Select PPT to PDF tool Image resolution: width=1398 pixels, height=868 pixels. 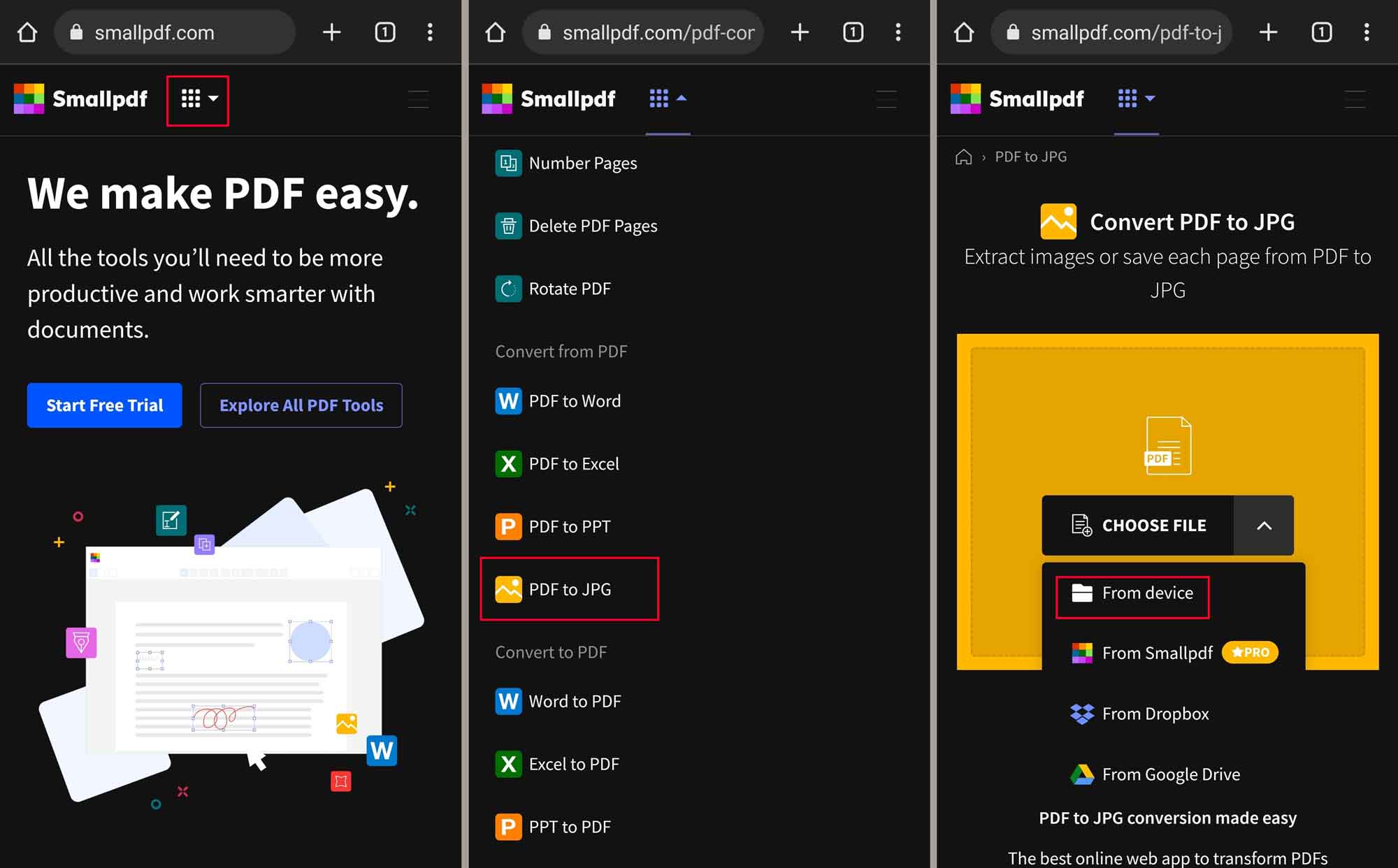pos(553,827)
